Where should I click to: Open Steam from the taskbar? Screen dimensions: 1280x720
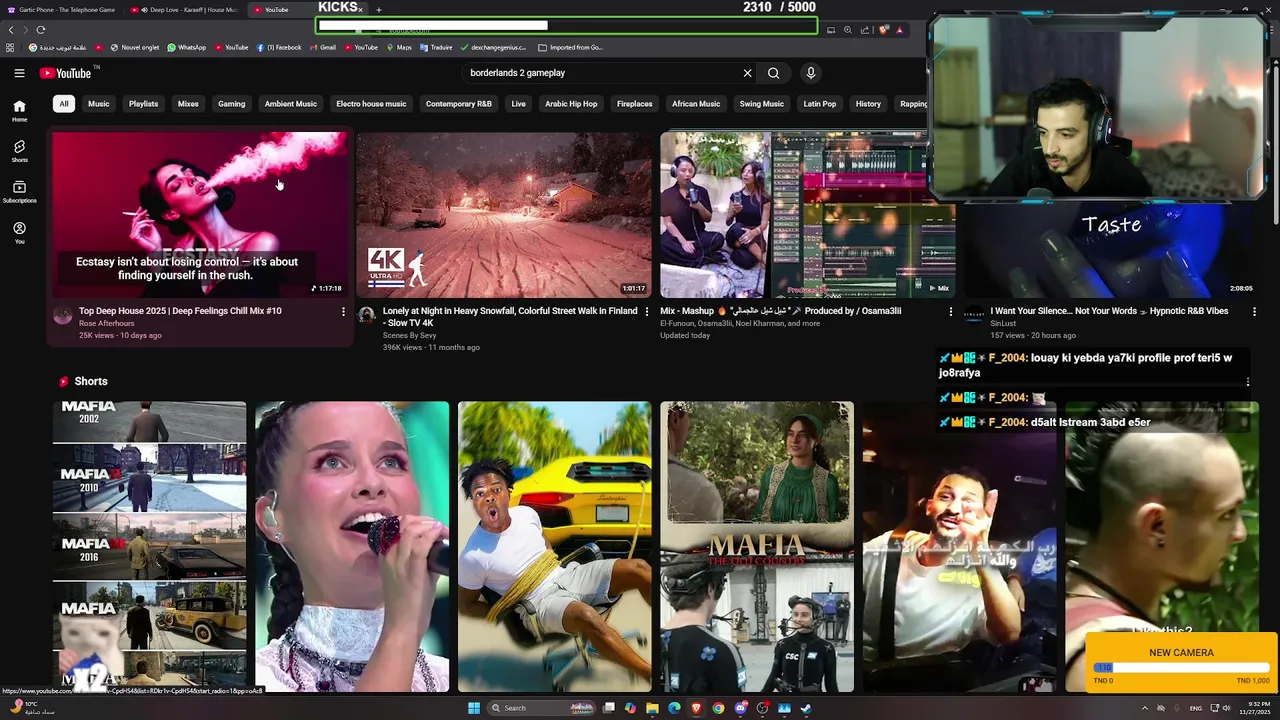tap(806, 708)
